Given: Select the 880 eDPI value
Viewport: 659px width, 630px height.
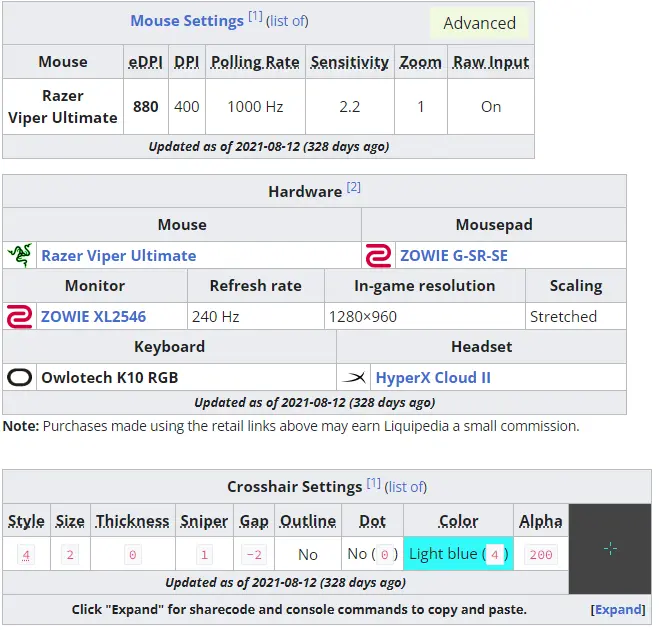Looking at the screenshot, I should point(145,106).
